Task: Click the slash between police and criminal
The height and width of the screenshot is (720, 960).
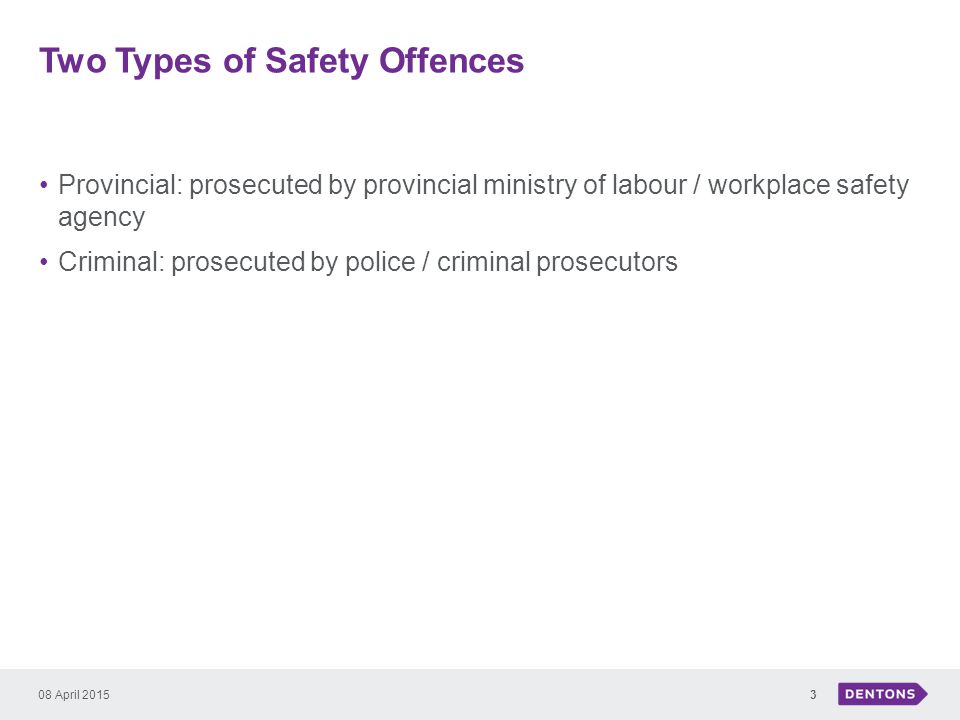Action: click(x=426, y=262)
